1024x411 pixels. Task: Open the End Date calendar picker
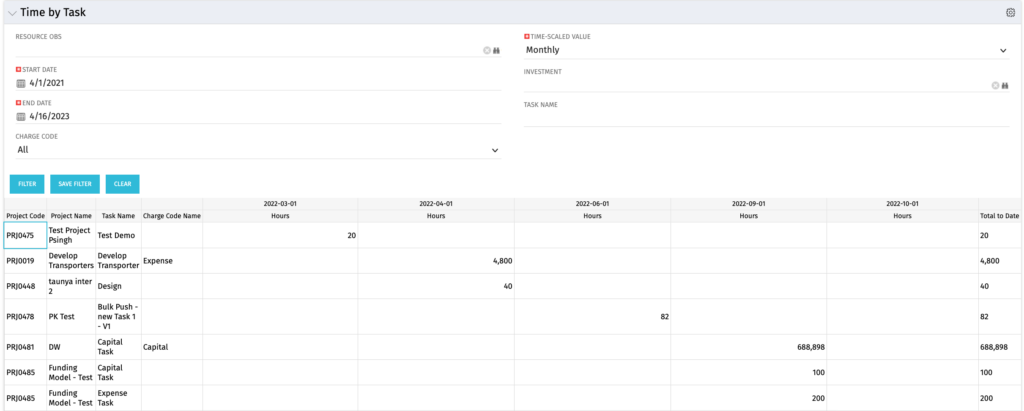click(x=20, y=116)
